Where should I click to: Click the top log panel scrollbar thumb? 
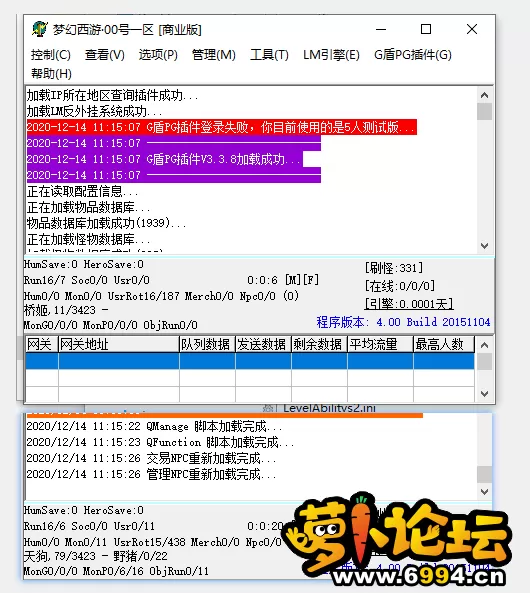coord(485,112)
